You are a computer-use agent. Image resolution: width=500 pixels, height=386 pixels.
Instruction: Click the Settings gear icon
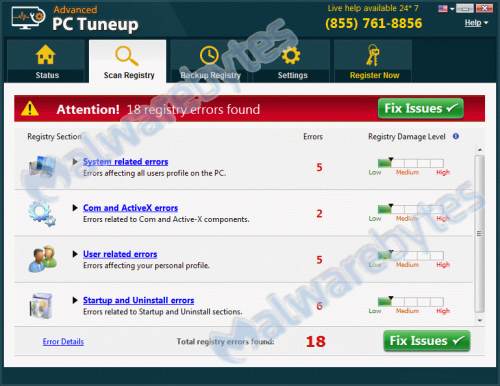click(291, 55)
